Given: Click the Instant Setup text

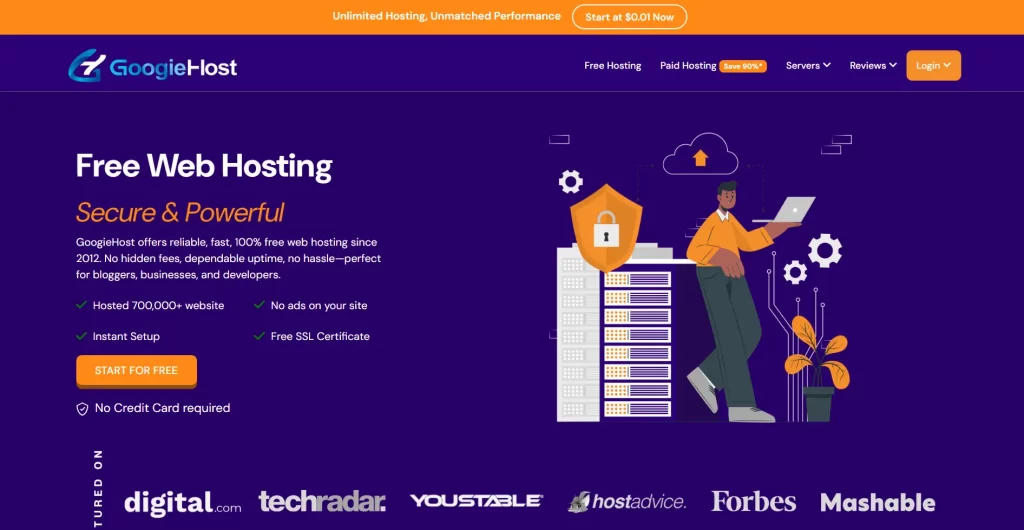Looking at the screenshot, I should pos(126,336).
